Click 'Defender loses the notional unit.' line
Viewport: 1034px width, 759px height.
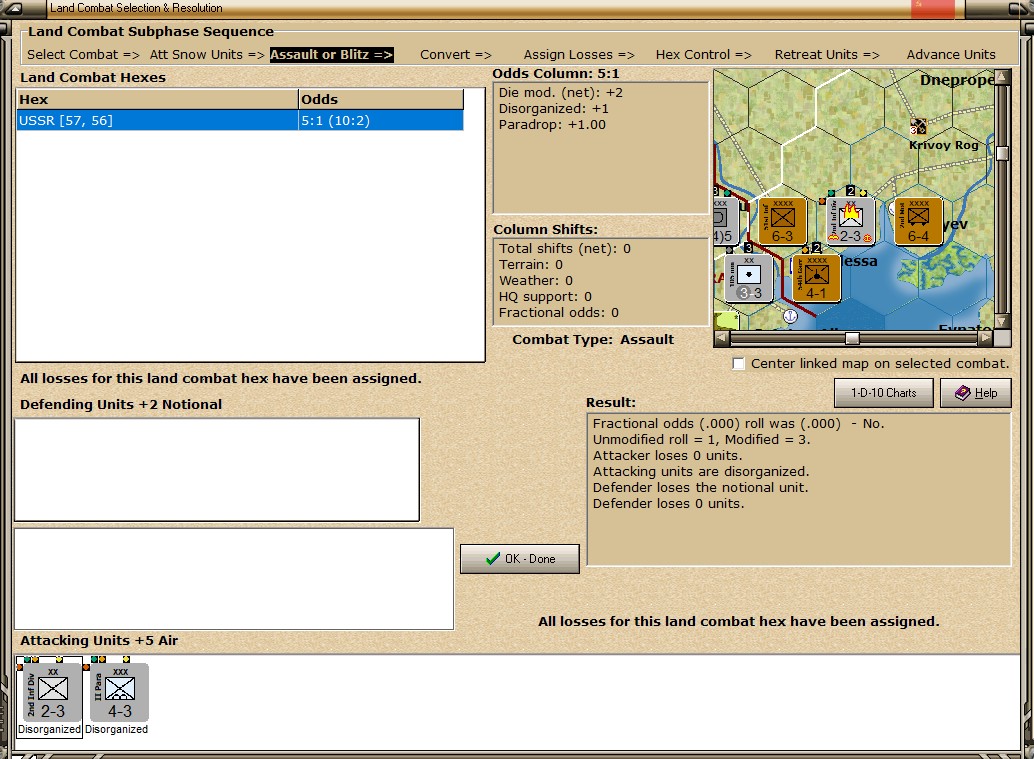point(700,487)
